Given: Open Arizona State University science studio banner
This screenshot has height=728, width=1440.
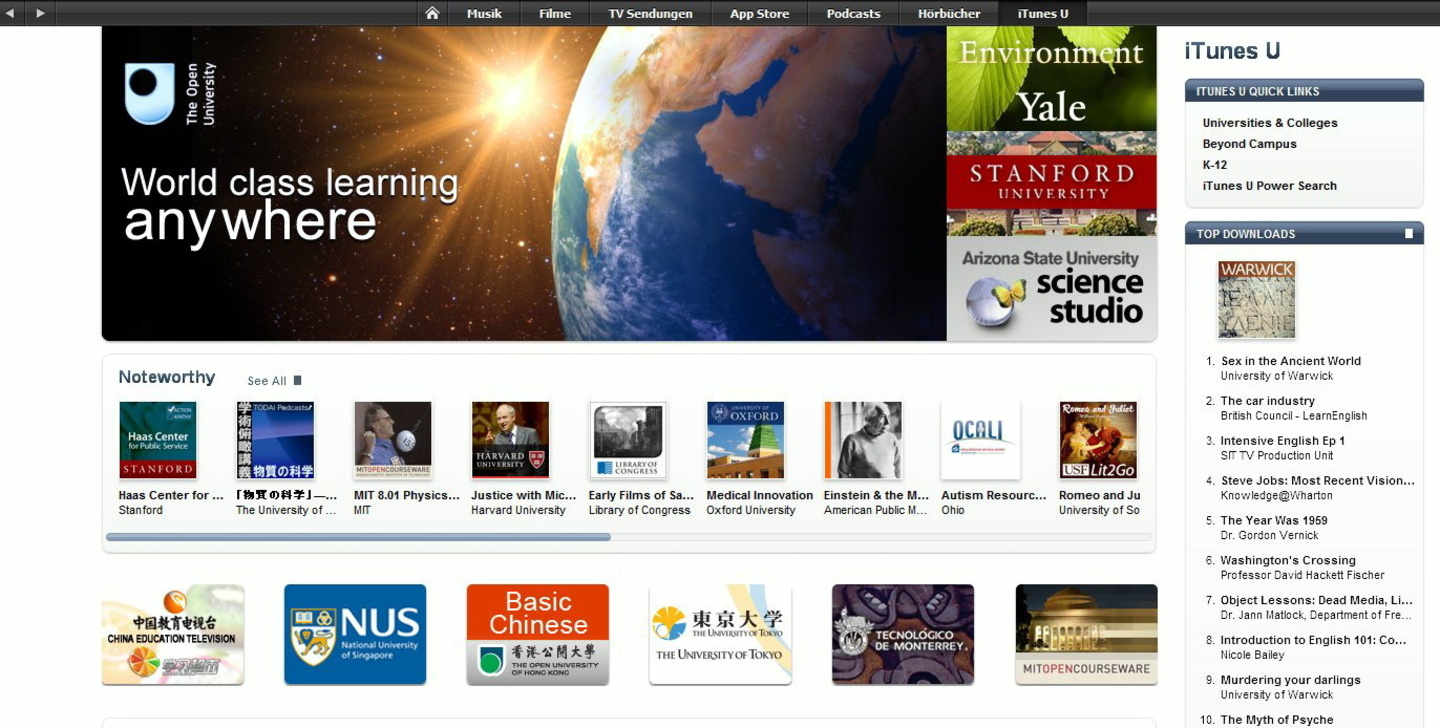Looking at the screenshot, I should [1051, 289].
